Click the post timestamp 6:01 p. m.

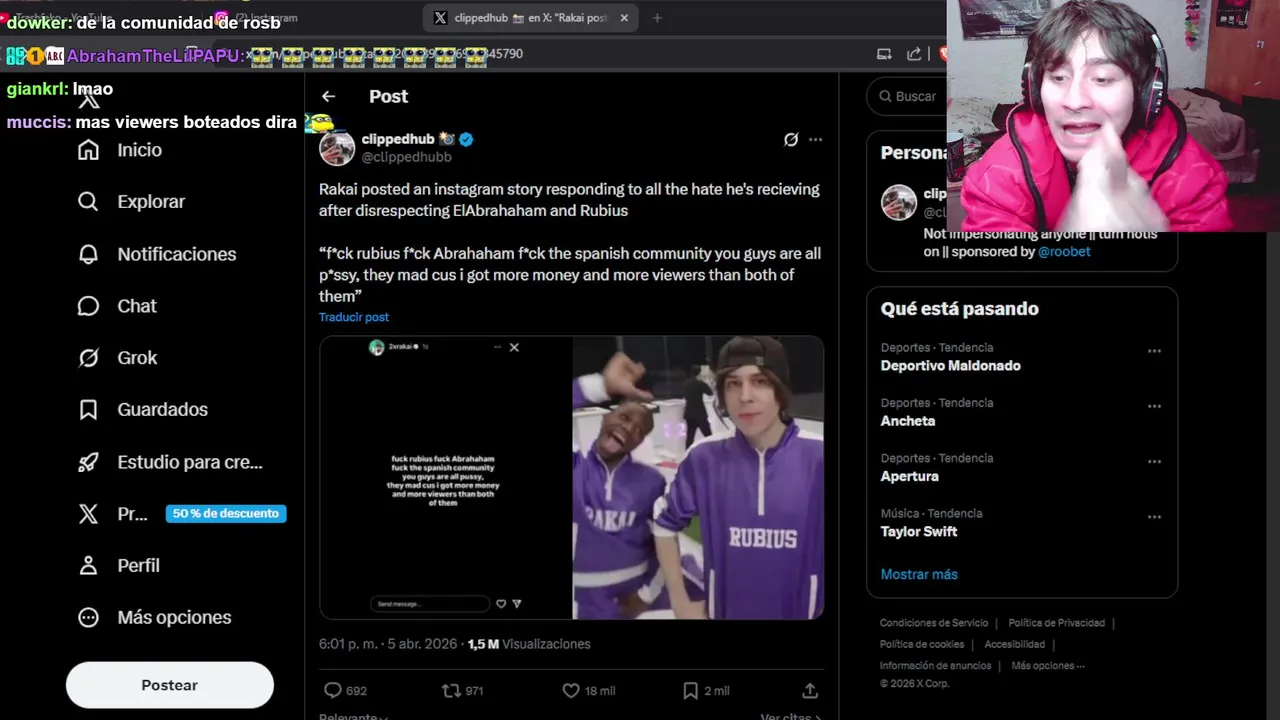point(347,644)
